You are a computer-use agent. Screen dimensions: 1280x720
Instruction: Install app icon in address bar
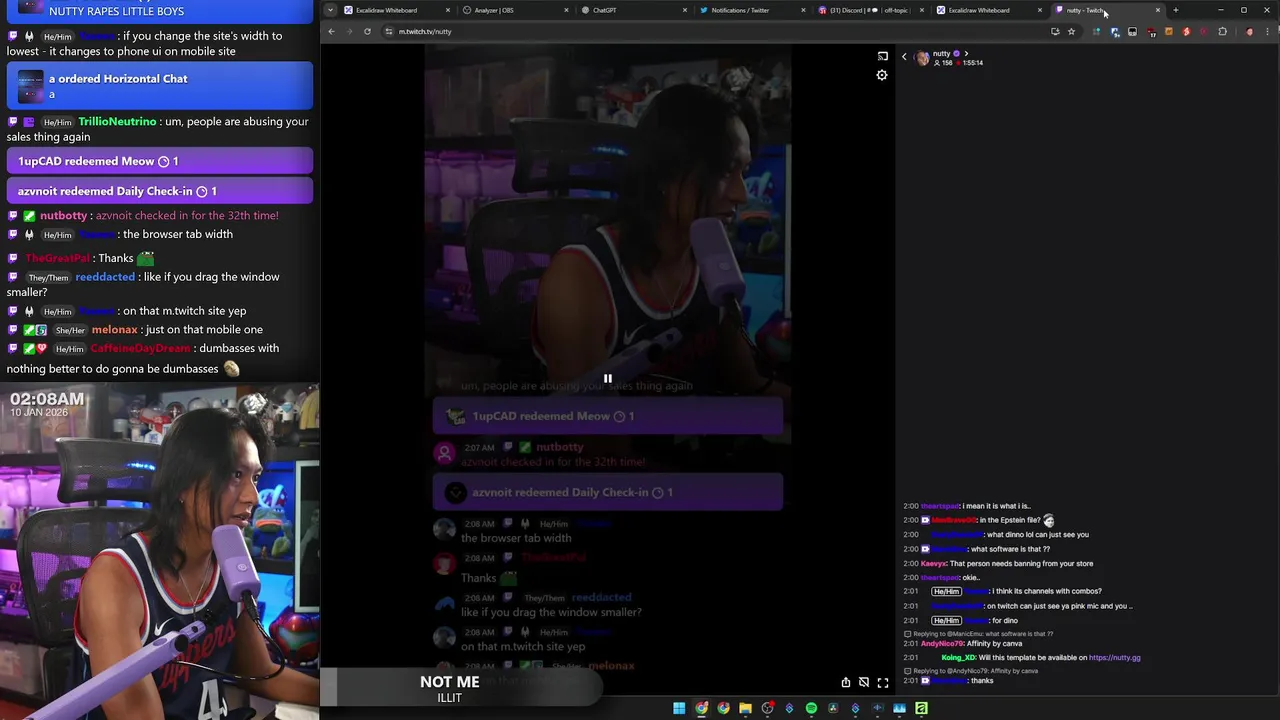(x=1055, y=31)
